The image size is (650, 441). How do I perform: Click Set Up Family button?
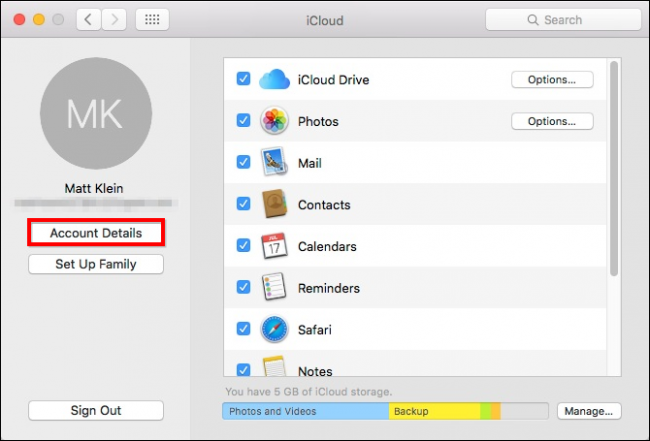96,264
